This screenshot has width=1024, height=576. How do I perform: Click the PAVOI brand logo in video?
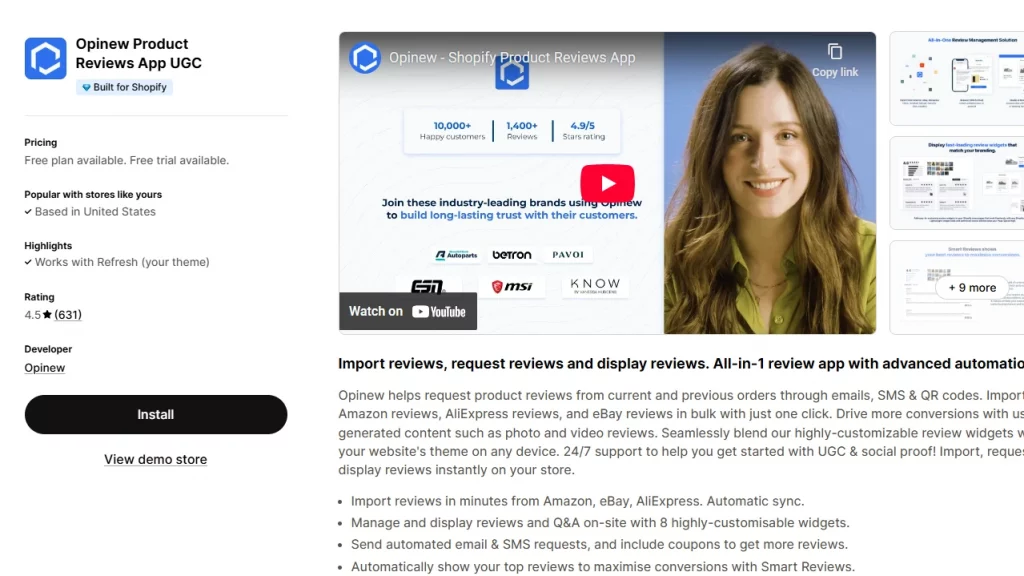pyautogui.click(x=568, y=255)
